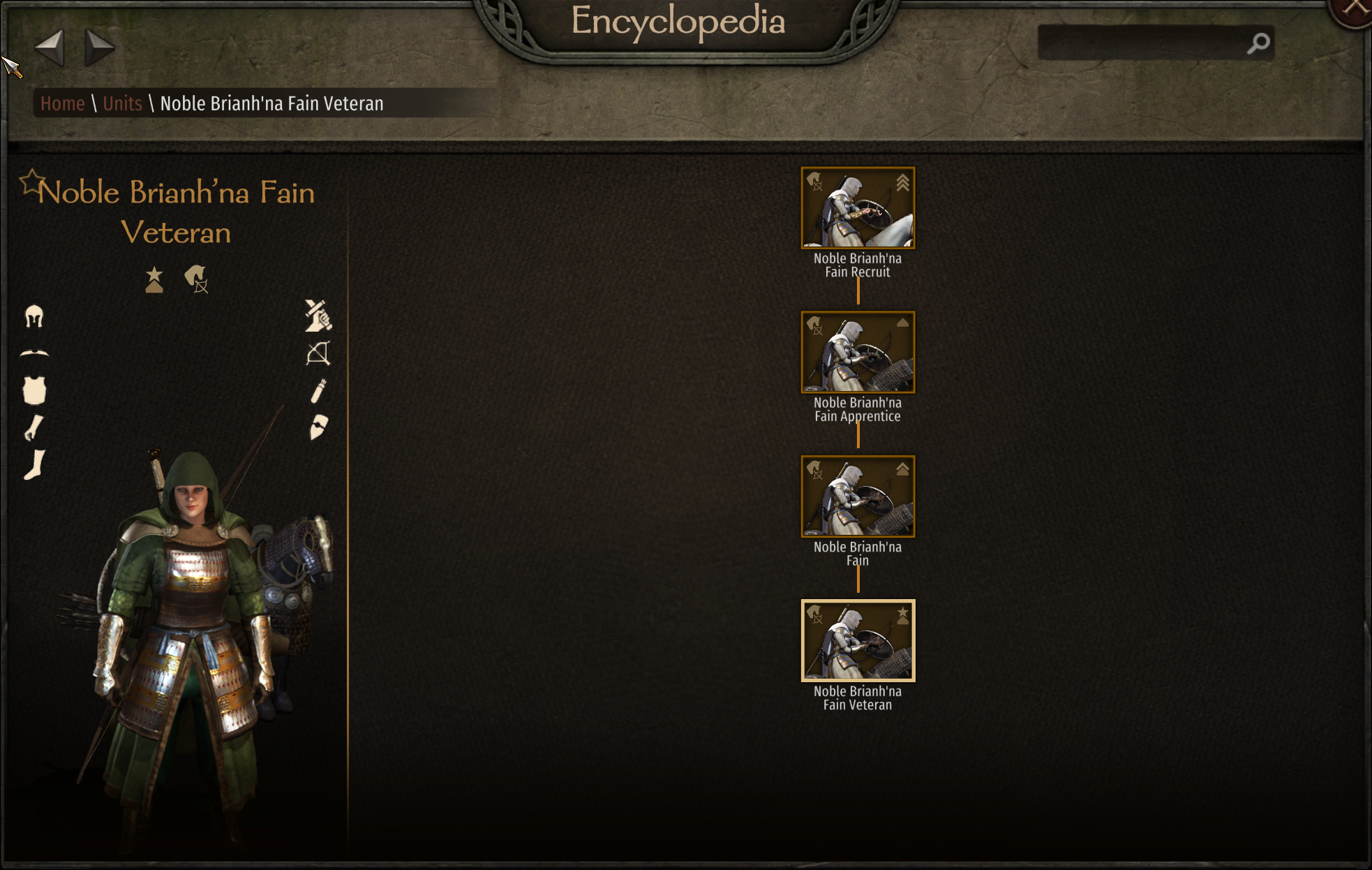Select the arrows quiver weapon slot icon
The height and width of the screenshot is (870, 1372).
tap(318, 391)
